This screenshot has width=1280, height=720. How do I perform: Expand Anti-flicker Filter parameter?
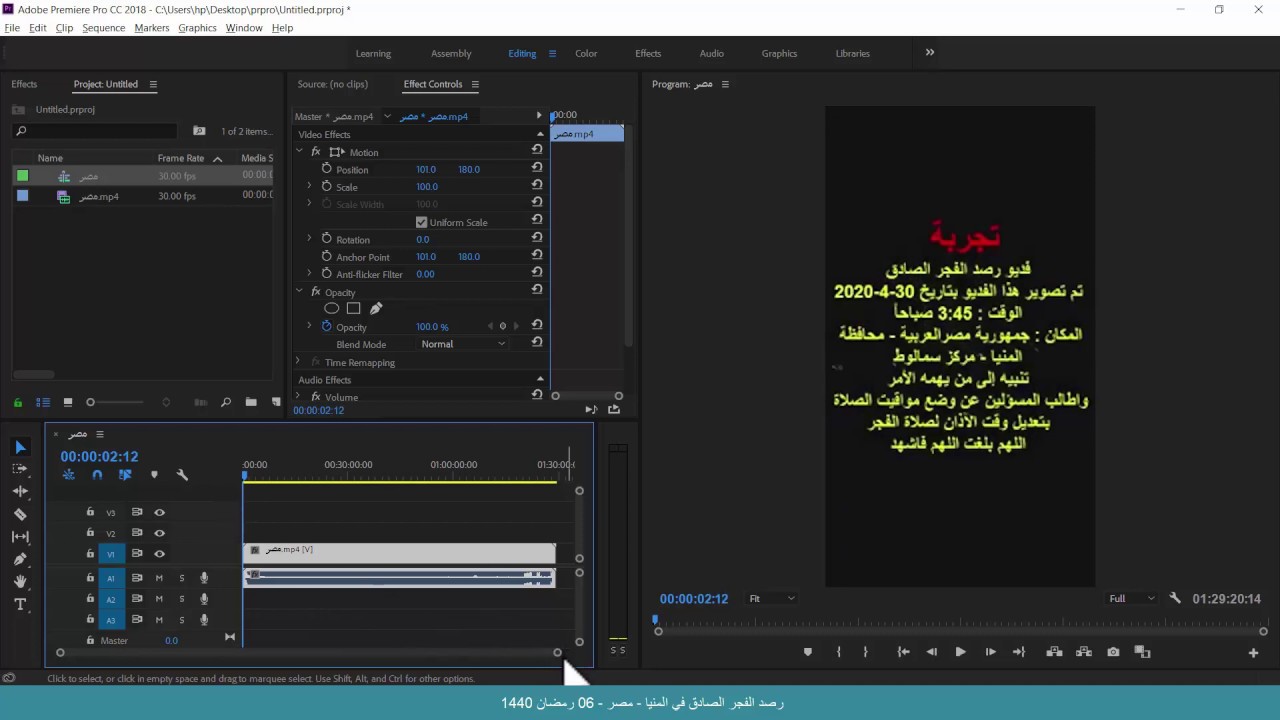(x=309, y=274)
